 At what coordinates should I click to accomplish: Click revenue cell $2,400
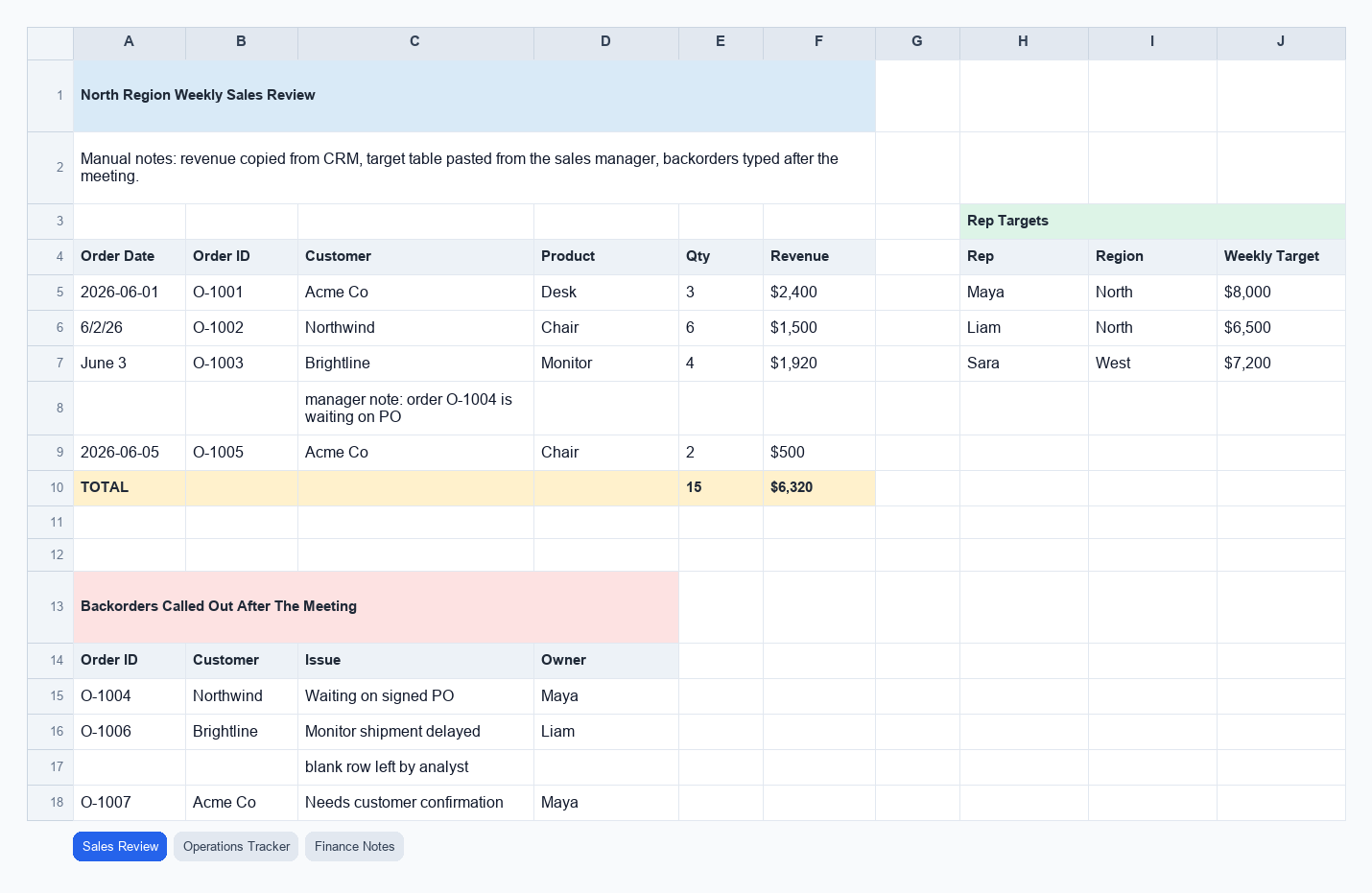(819, 293)
